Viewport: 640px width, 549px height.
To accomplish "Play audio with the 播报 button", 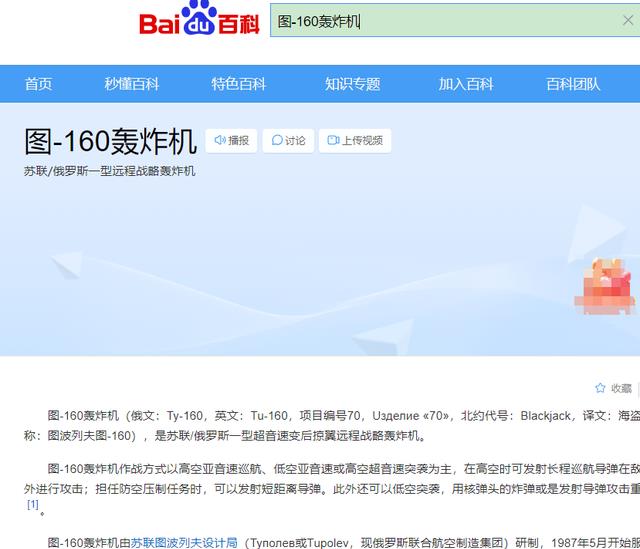I will coord(231,140).
